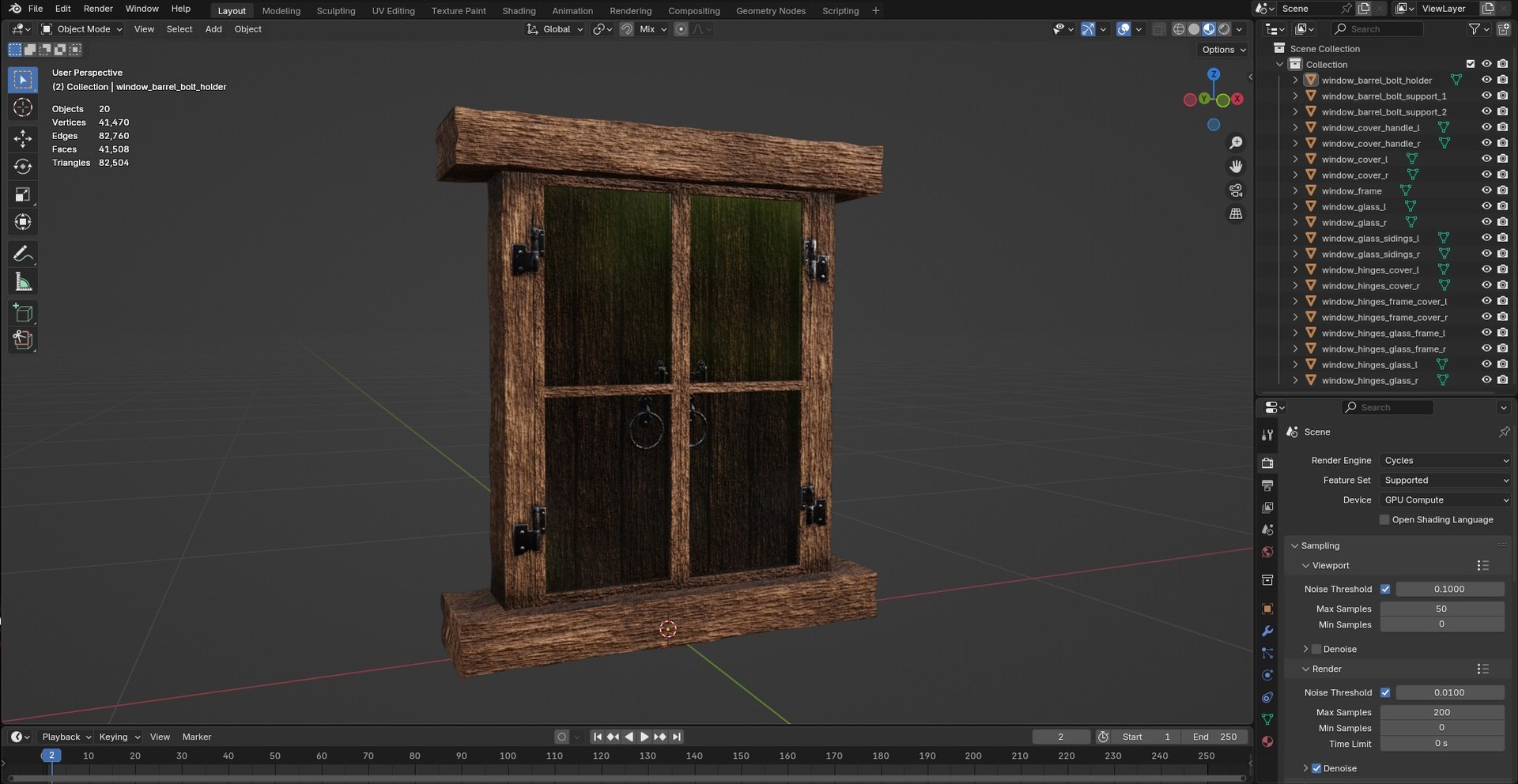
Task: Open the Global transform orientation dropdown
Action: click(555, 29)
